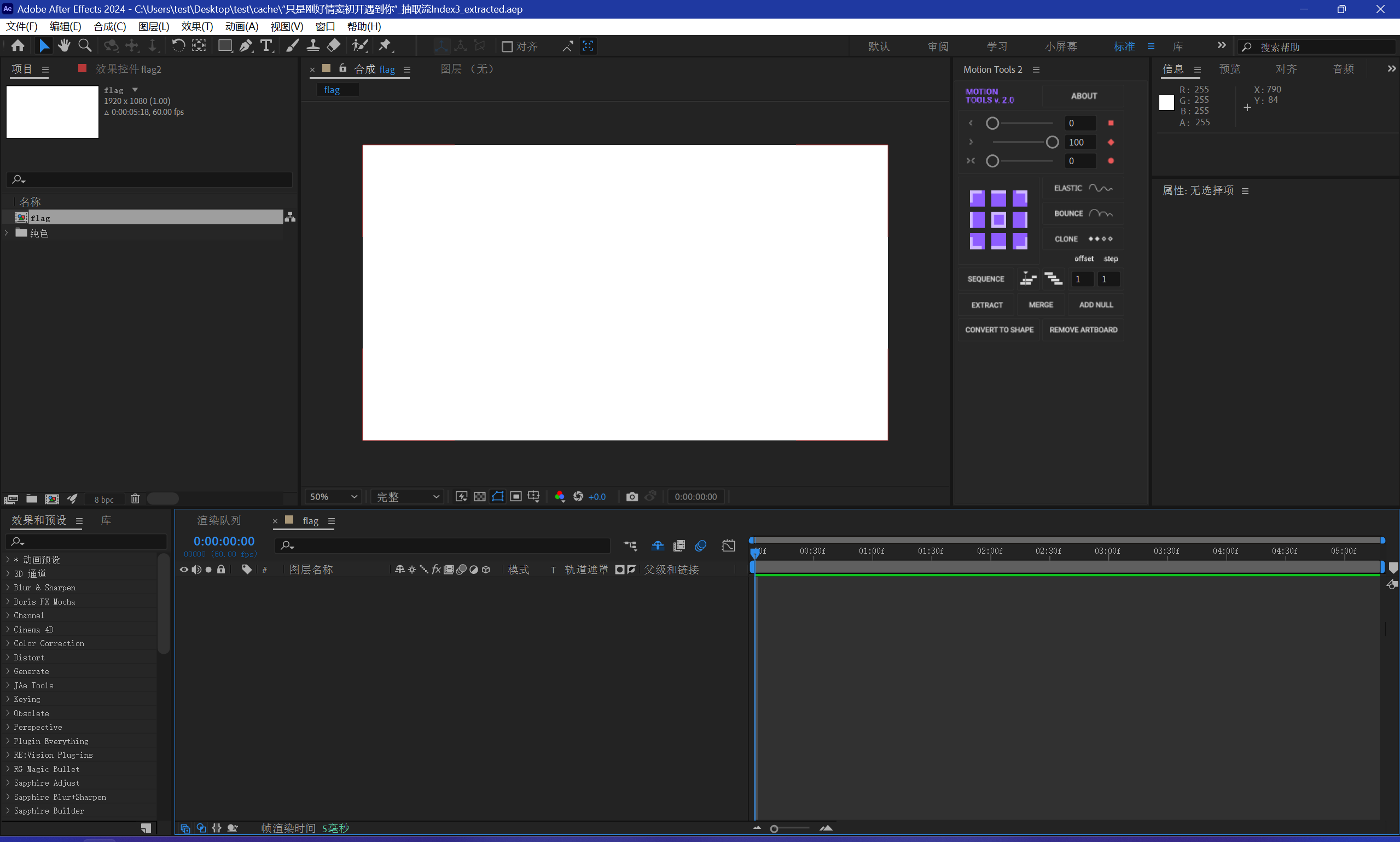Take a snapshot with camera icon
1400x842 pixels.
(631, 496)
